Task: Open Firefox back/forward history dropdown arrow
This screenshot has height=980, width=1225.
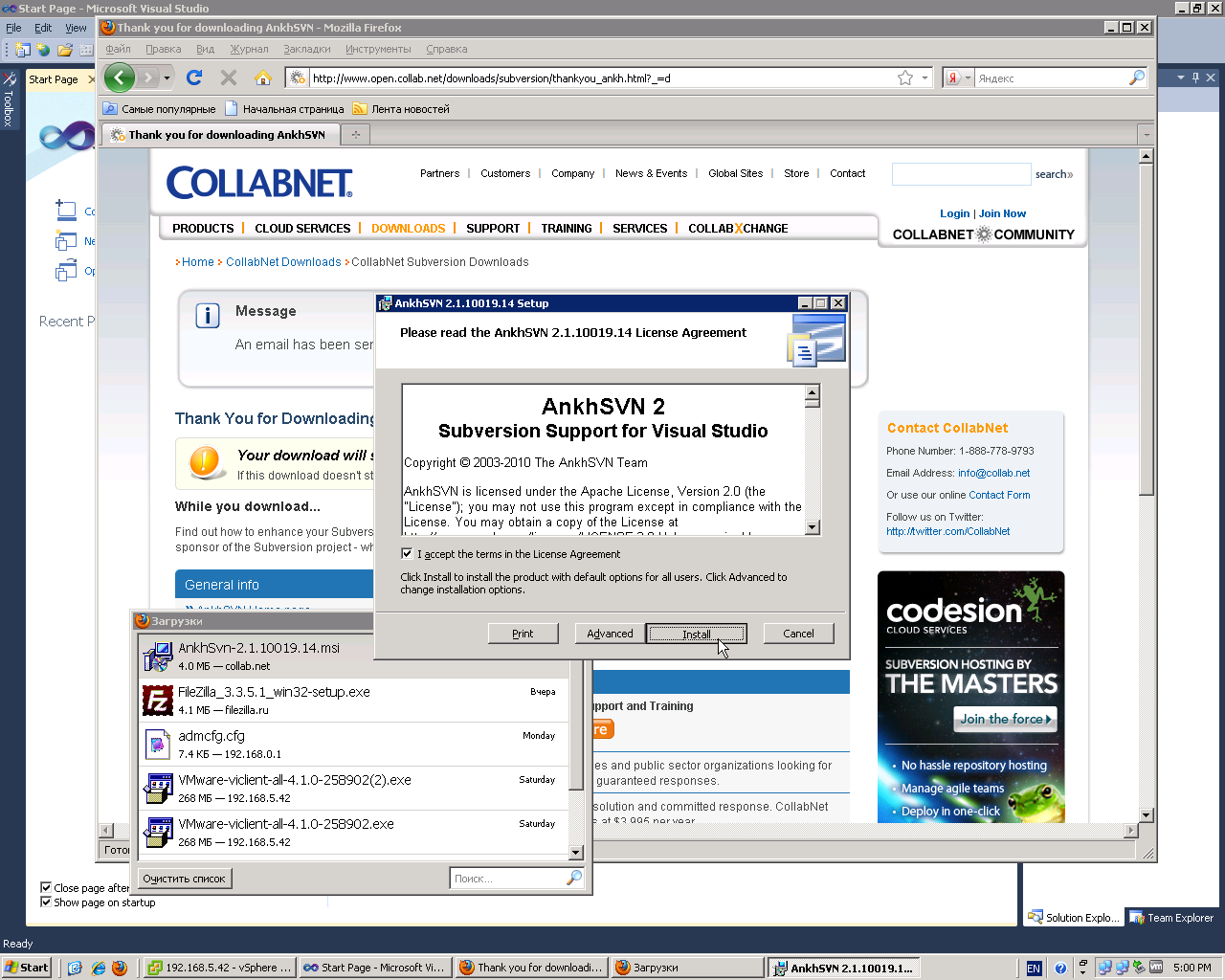Action: click(x=167, y=78)
